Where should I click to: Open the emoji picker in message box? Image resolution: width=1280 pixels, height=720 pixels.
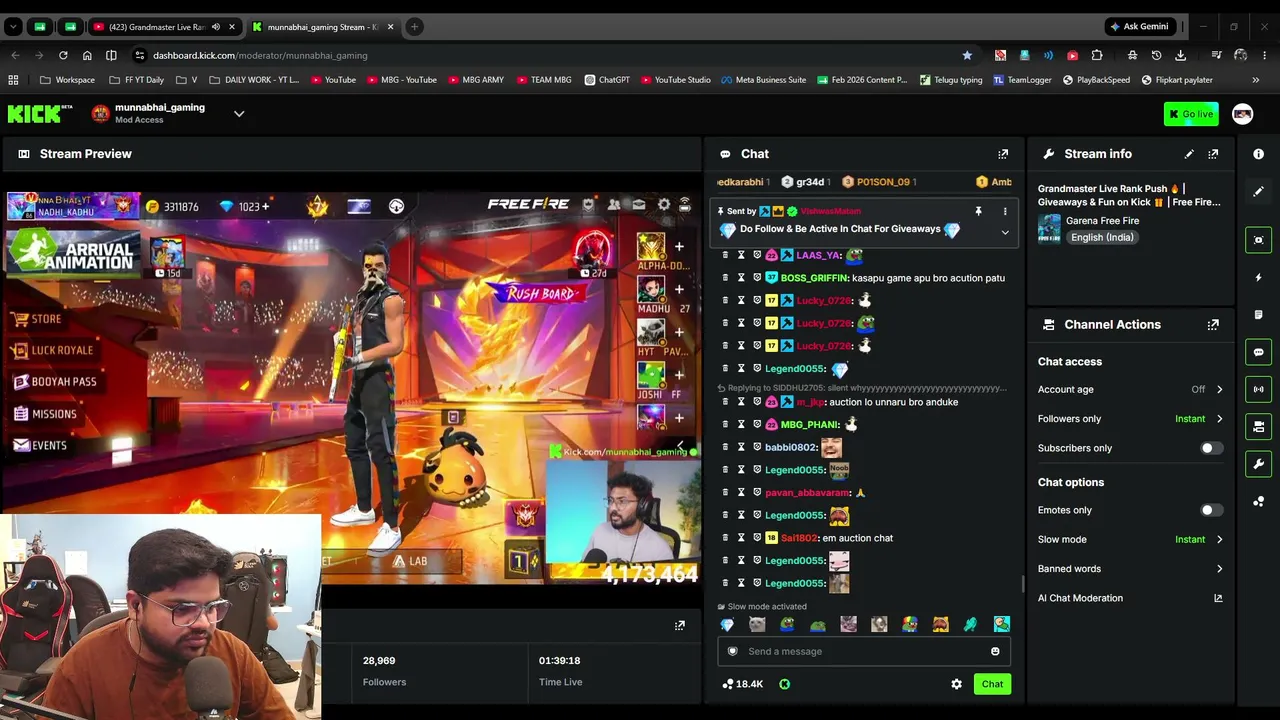pos(995,652)
